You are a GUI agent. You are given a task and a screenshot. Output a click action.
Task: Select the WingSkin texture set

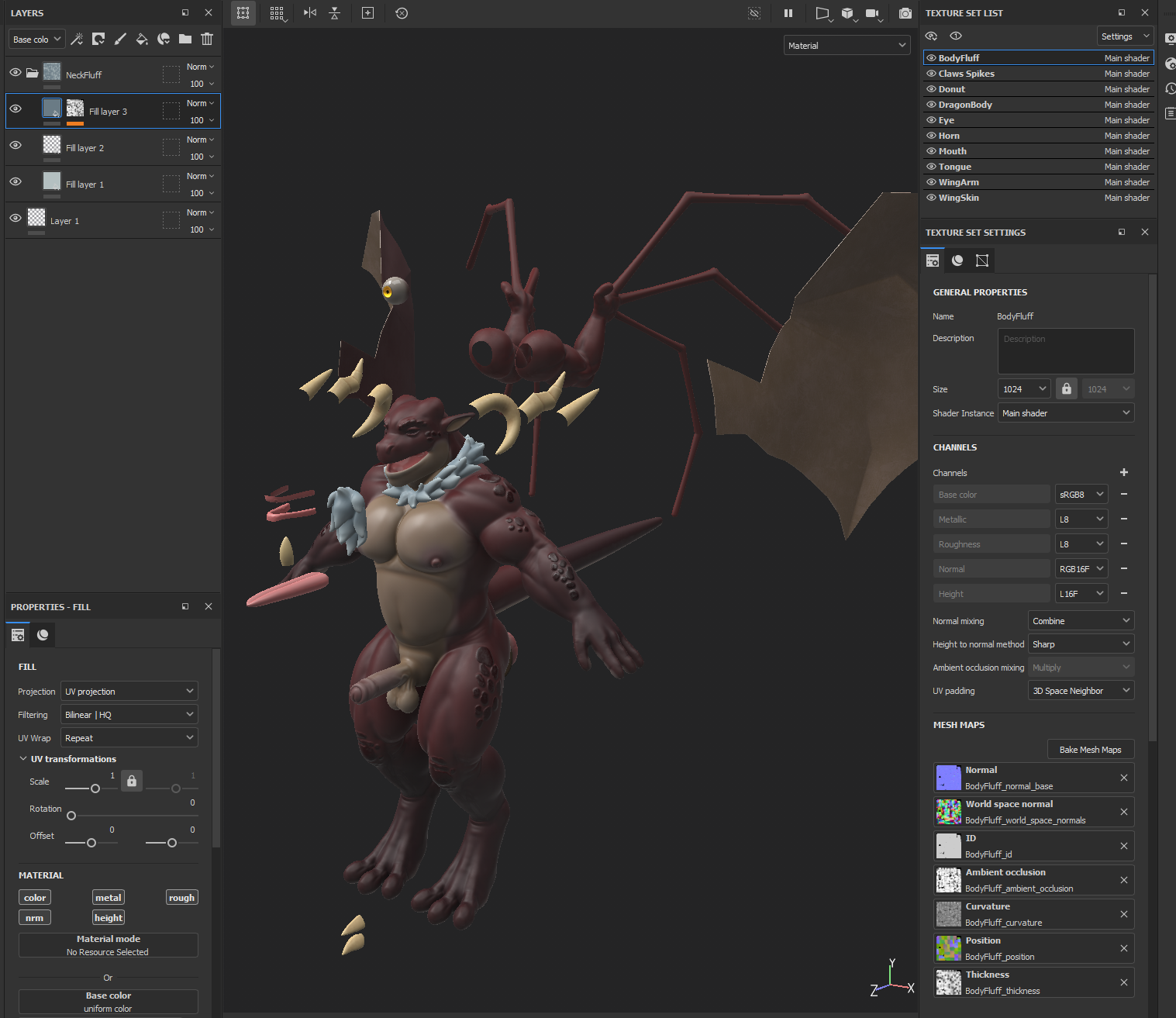click(959, 198)
